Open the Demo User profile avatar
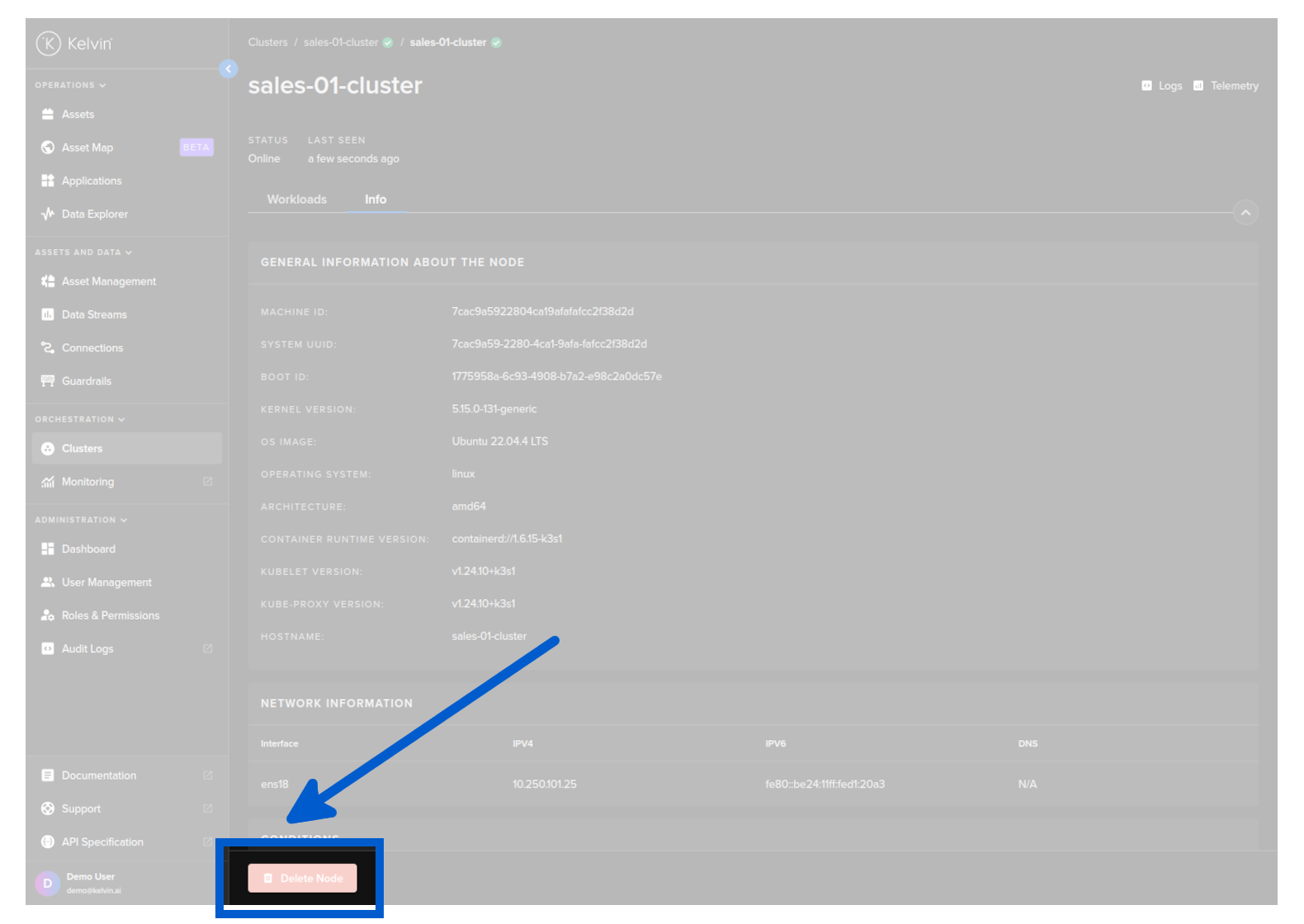Viewport: 1304px width, 924px height. pyautogui.click(x=48, y=884)
